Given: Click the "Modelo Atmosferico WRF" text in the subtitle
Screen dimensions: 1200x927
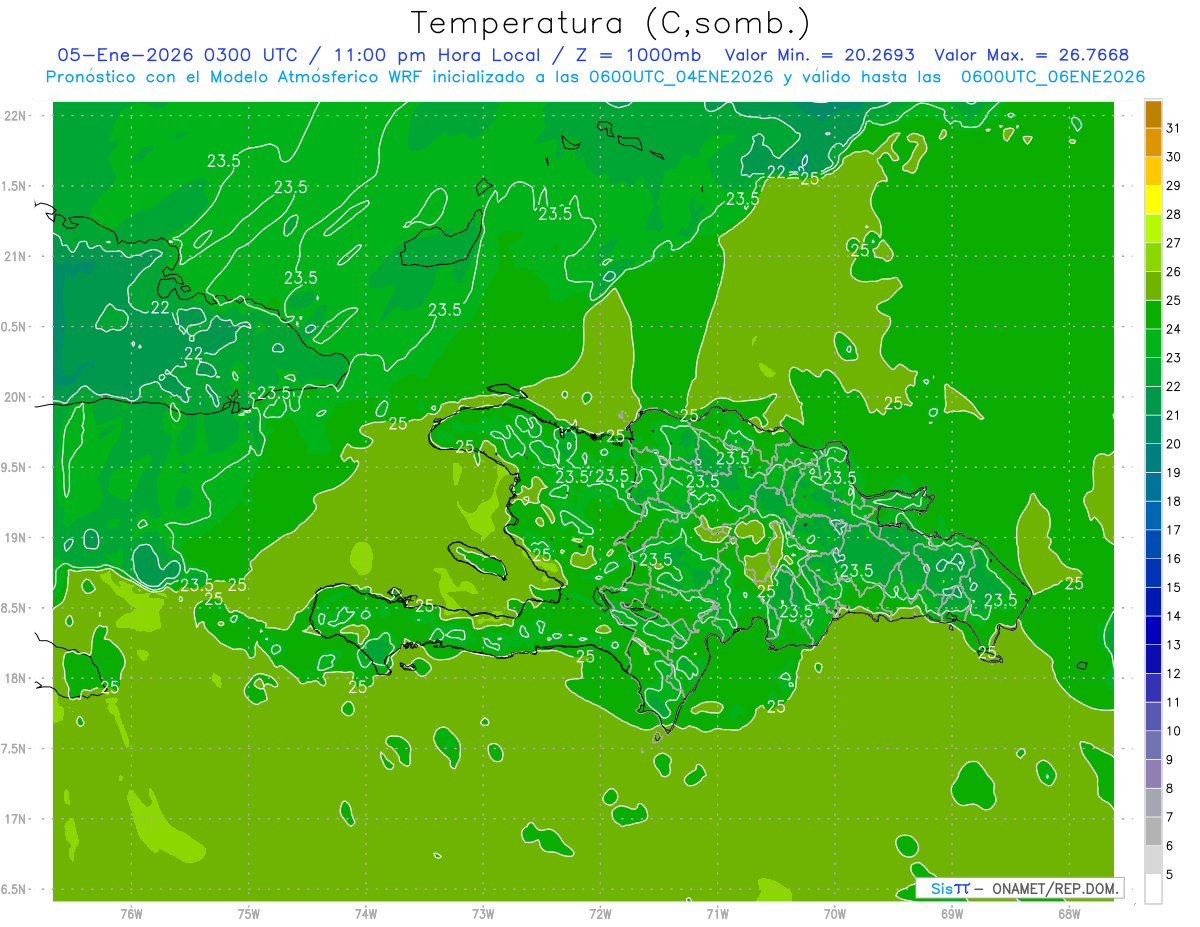Looking at the screenshot, I should (x=315, y=77).
